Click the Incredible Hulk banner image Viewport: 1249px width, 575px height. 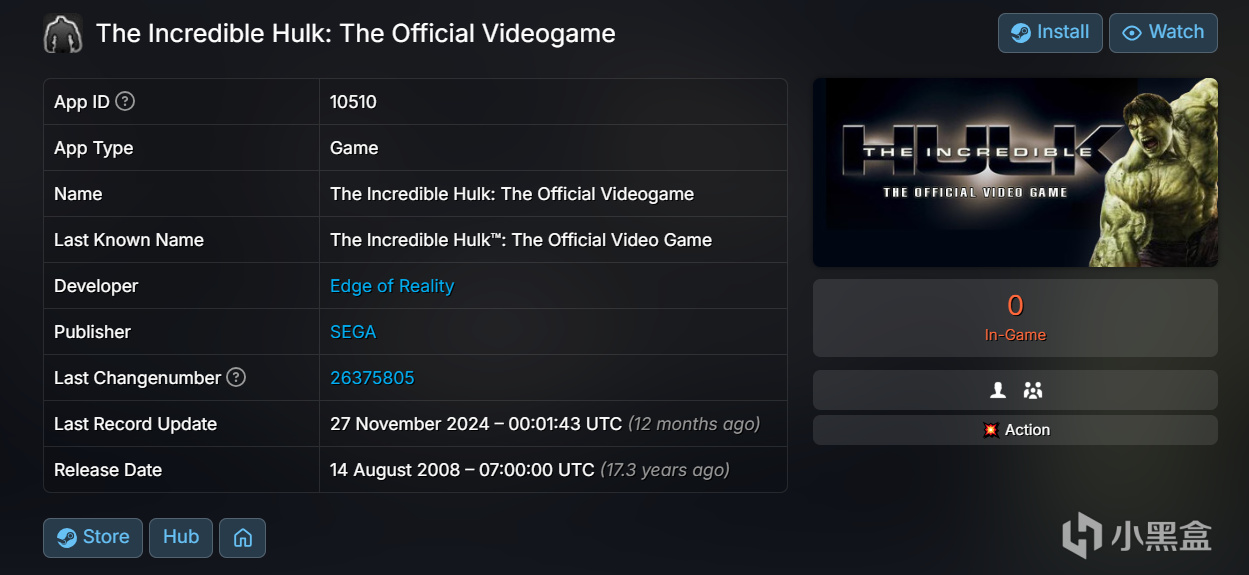coord(1014,172)
